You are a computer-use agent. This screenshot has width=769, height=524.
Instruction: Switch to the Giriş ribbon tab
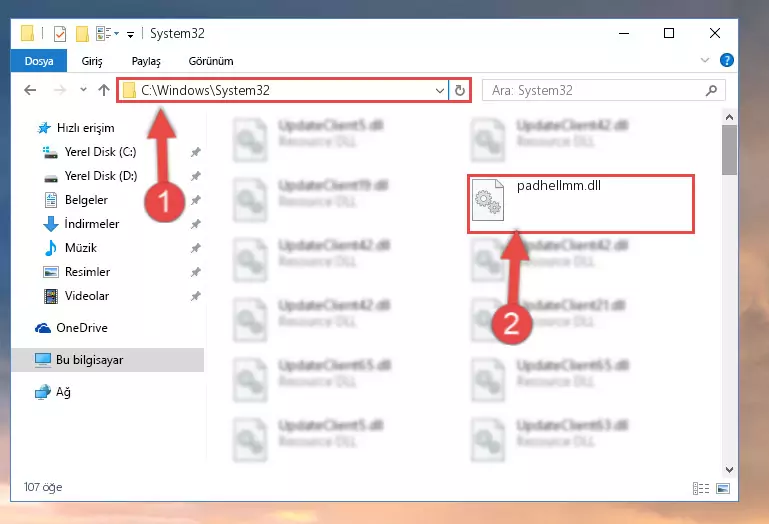92,61
